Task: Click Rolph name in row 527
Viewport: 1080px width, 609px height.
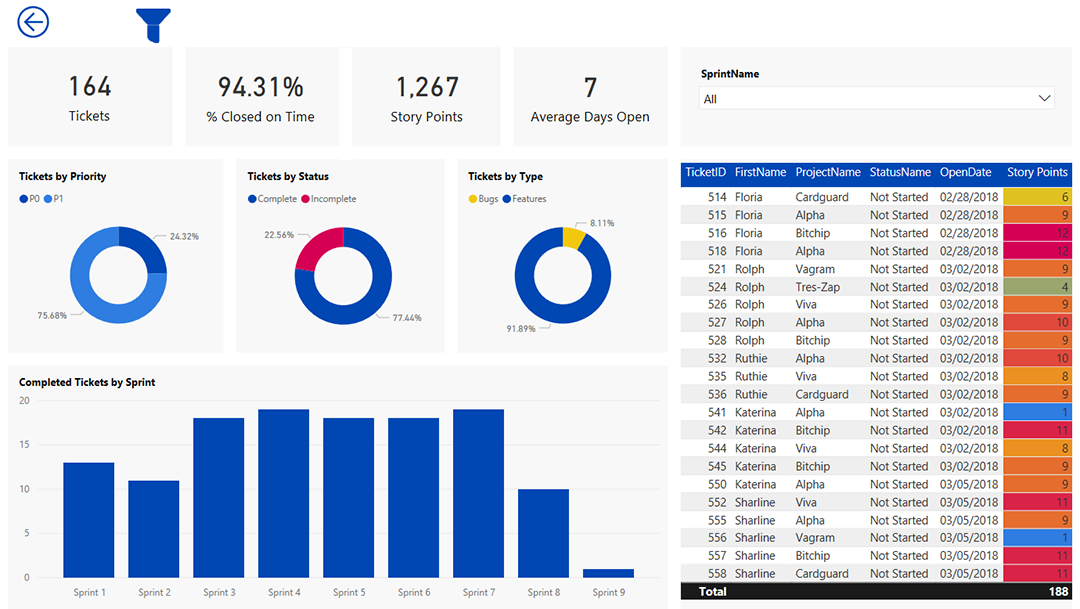Action: point(749,322)
